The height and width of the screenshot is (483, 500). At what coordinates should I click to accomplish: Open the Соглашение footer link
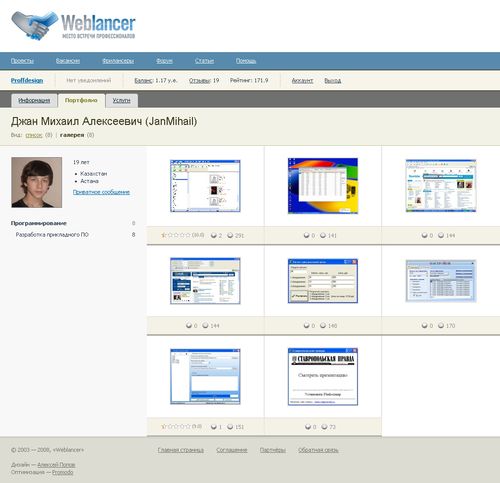pyautogui.click(x=232, y=450)
